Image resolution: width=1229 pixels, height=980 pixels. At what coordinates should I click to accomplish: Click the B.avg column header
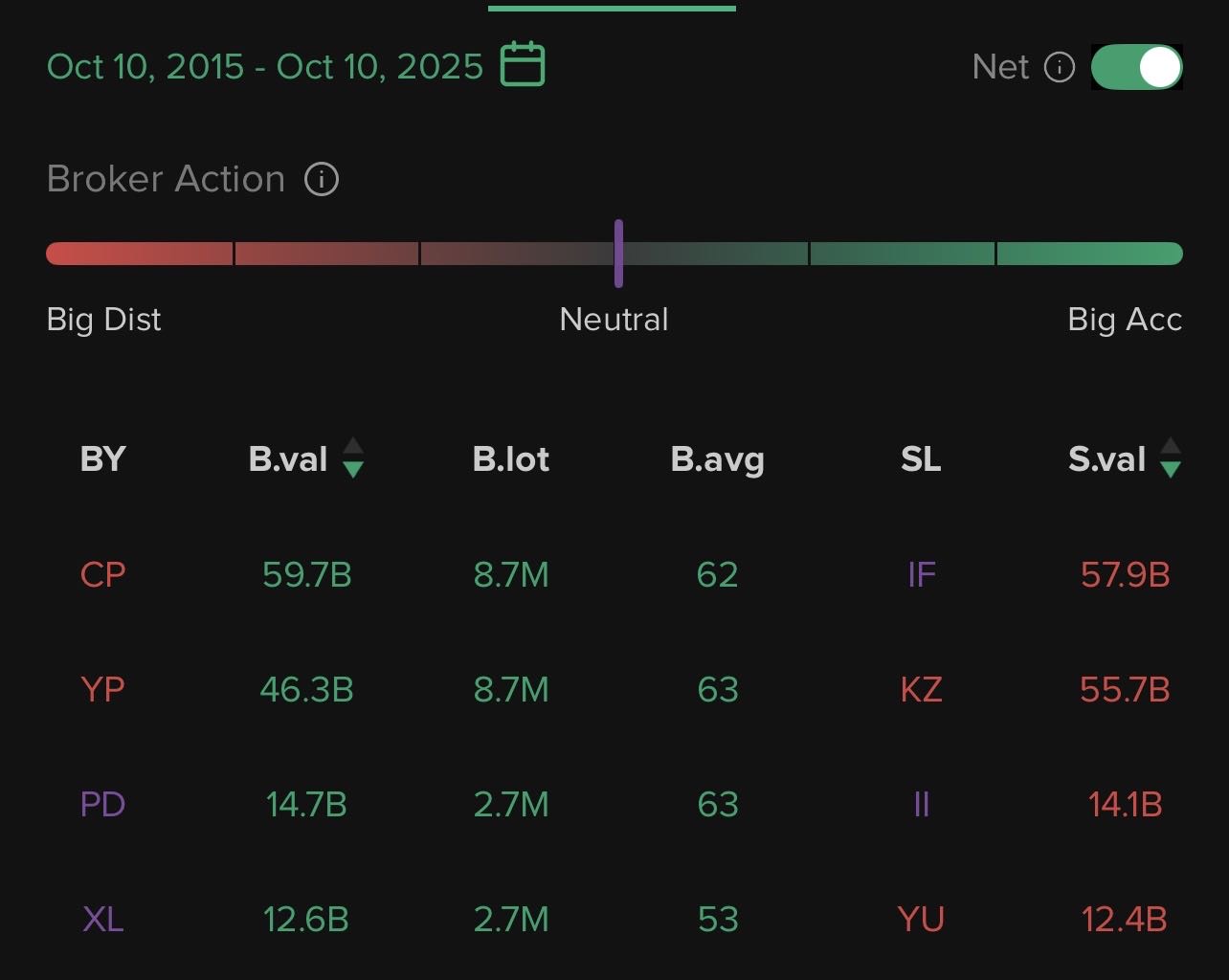717,459
